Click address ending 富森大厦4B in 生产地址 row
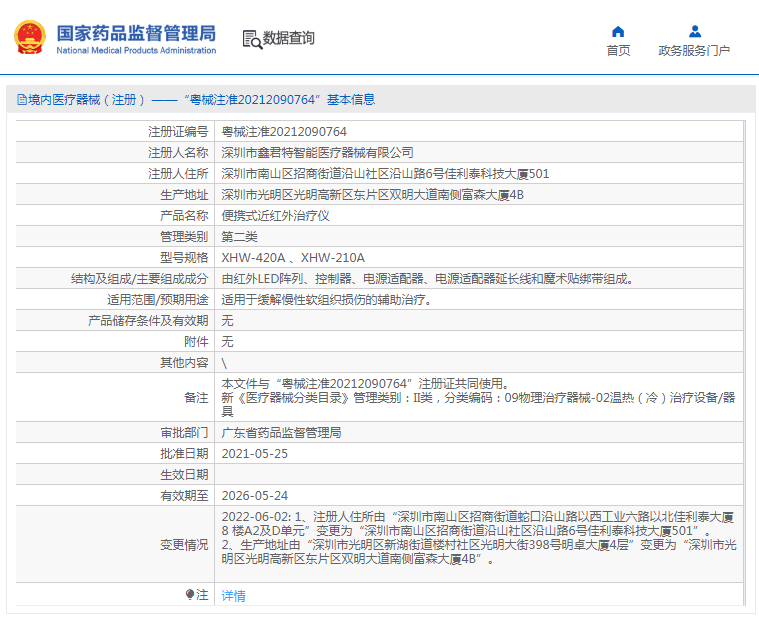Image resolution: width=759 pixels, height=623 pixels. pos(373,195)
